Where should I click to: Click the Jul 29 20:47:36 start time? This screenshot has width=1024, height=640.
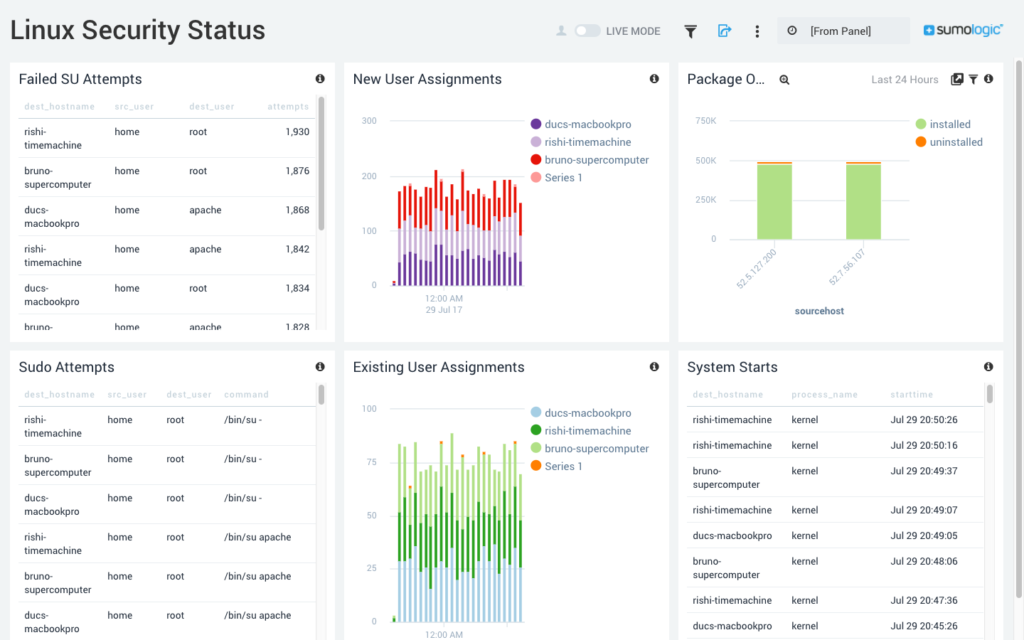[923, 600]
